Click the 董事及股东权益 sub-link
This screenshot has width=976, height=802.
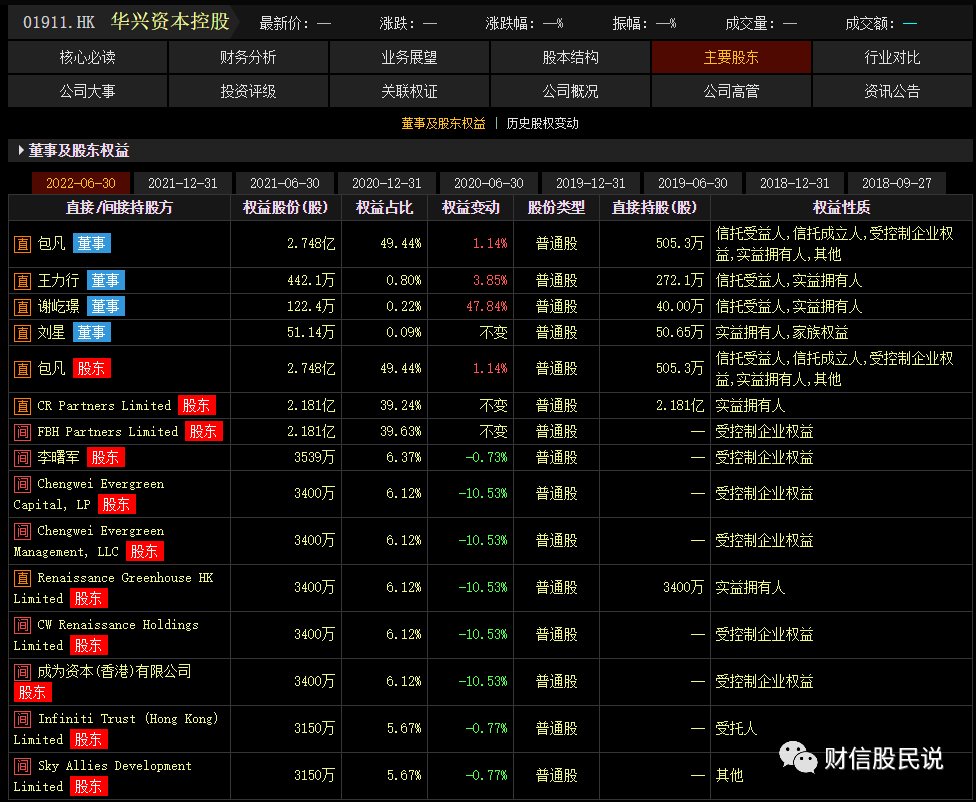point(443,123)
